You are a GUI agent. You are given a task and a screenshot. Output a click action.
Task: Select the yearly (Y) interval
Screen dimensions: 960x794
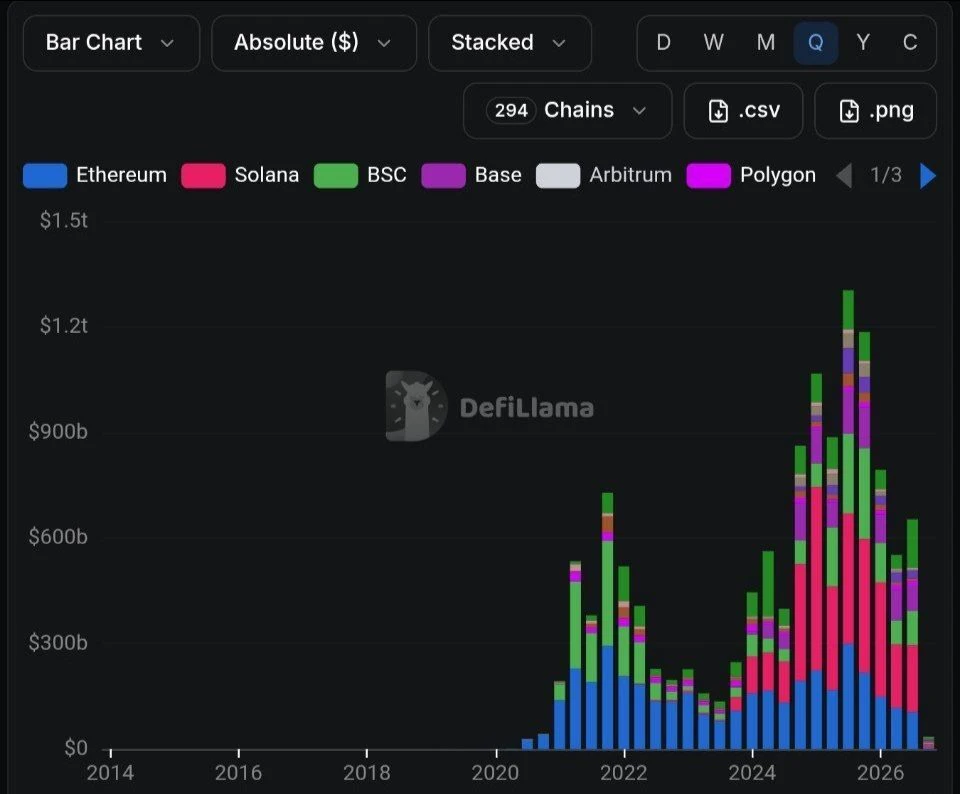pos(863,43)
